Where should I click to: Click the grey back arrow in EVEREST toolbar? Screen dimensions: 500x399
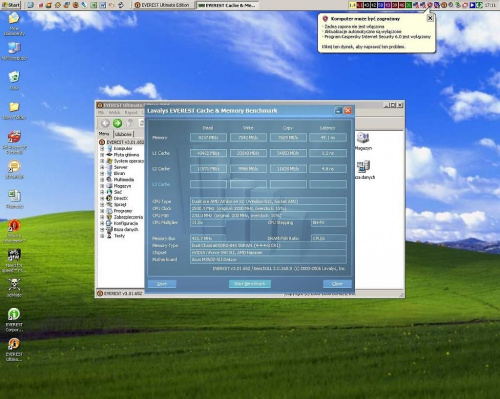105,123
